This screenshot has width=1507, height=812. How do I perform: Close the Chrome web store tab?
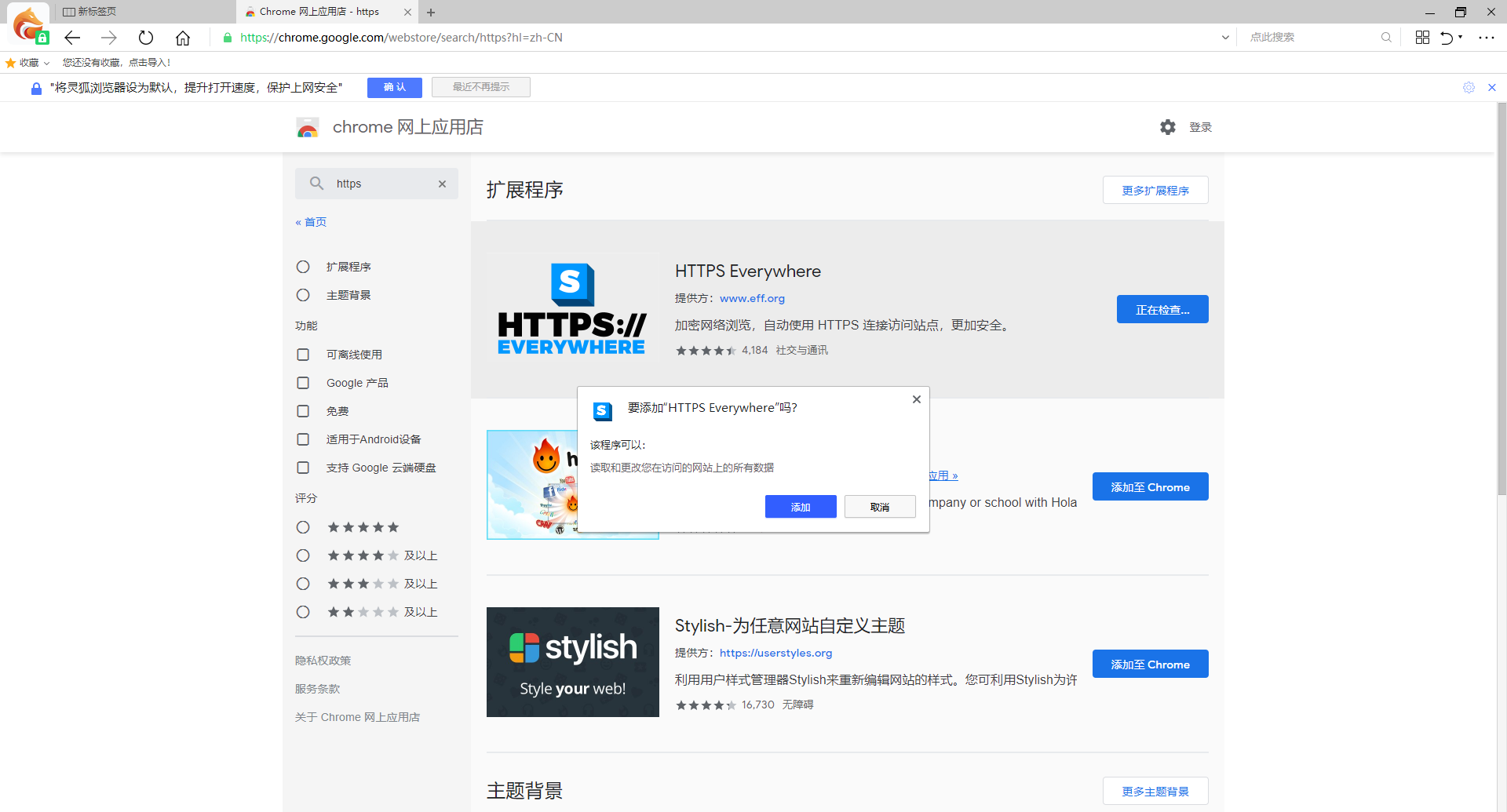pos(407,12)
